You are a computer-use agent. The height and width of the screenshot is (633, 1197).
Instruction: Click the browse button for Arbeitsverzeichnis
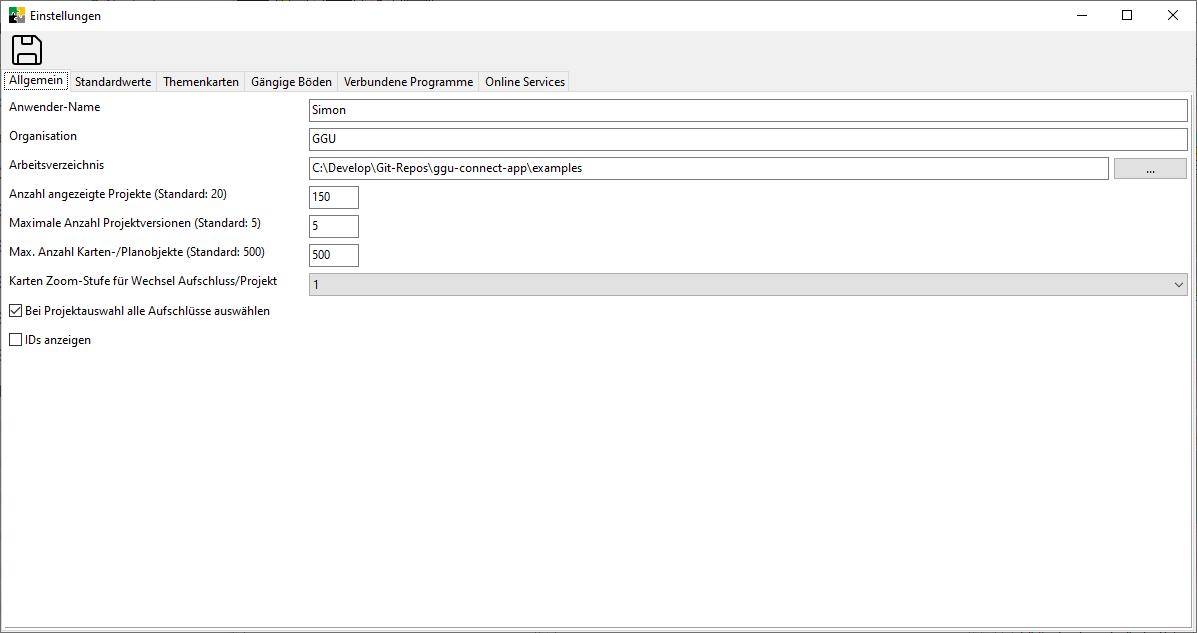tap(1150, 168)
